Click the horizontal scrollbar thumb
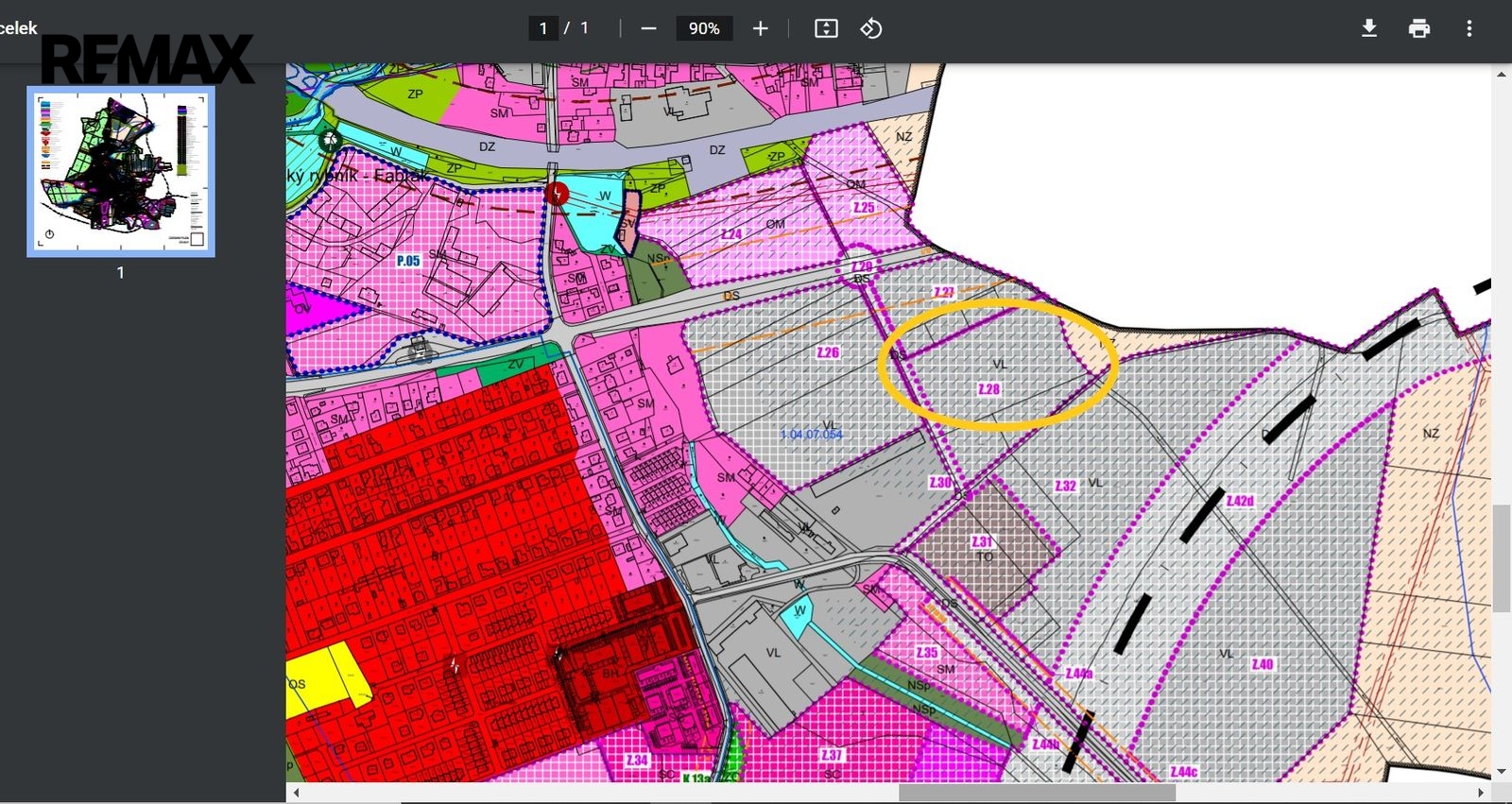1512x804 pixels. point(1037,793)
